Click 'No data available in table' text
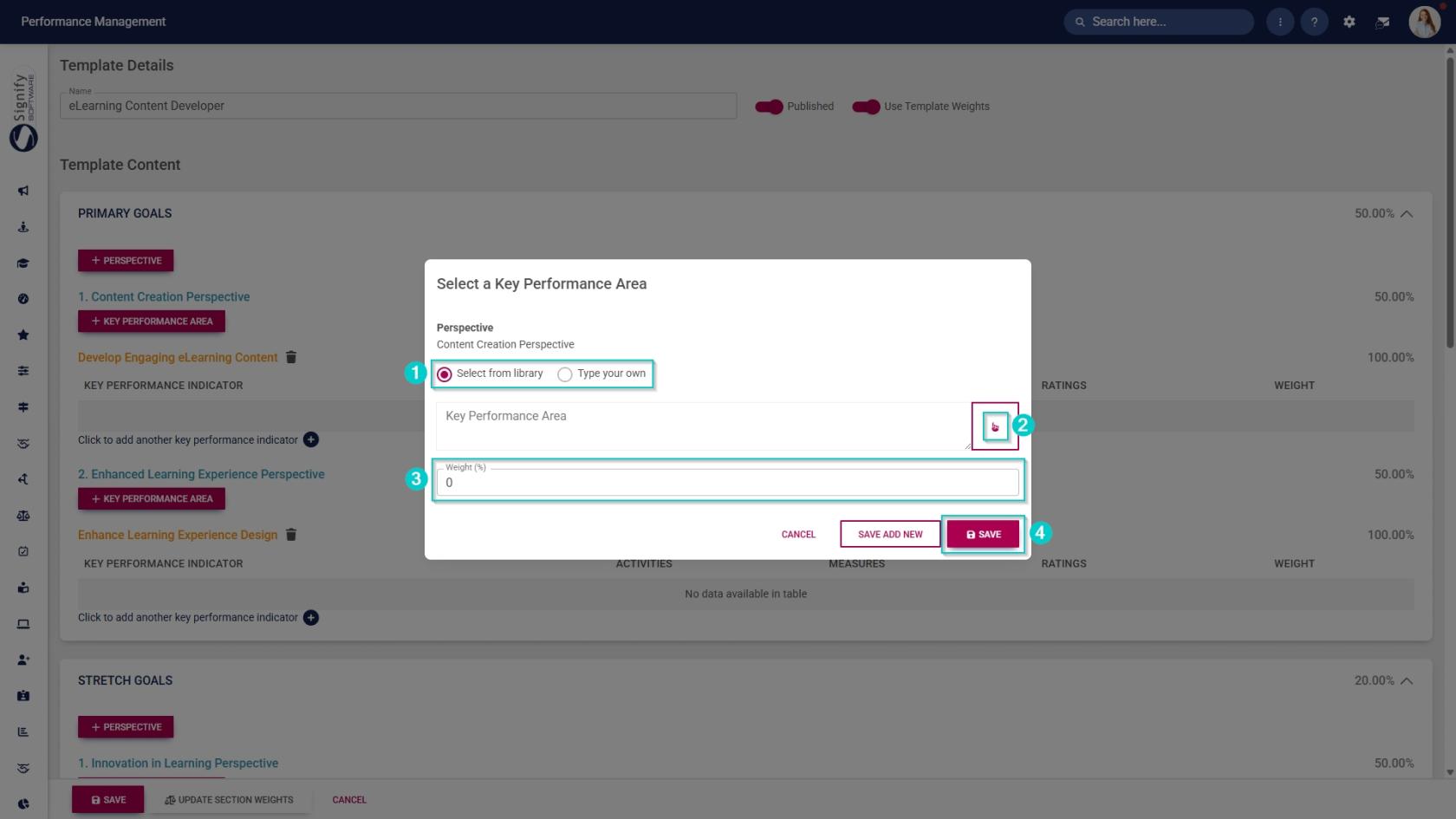The image size is (1456, 819). (x=745, y=594)
